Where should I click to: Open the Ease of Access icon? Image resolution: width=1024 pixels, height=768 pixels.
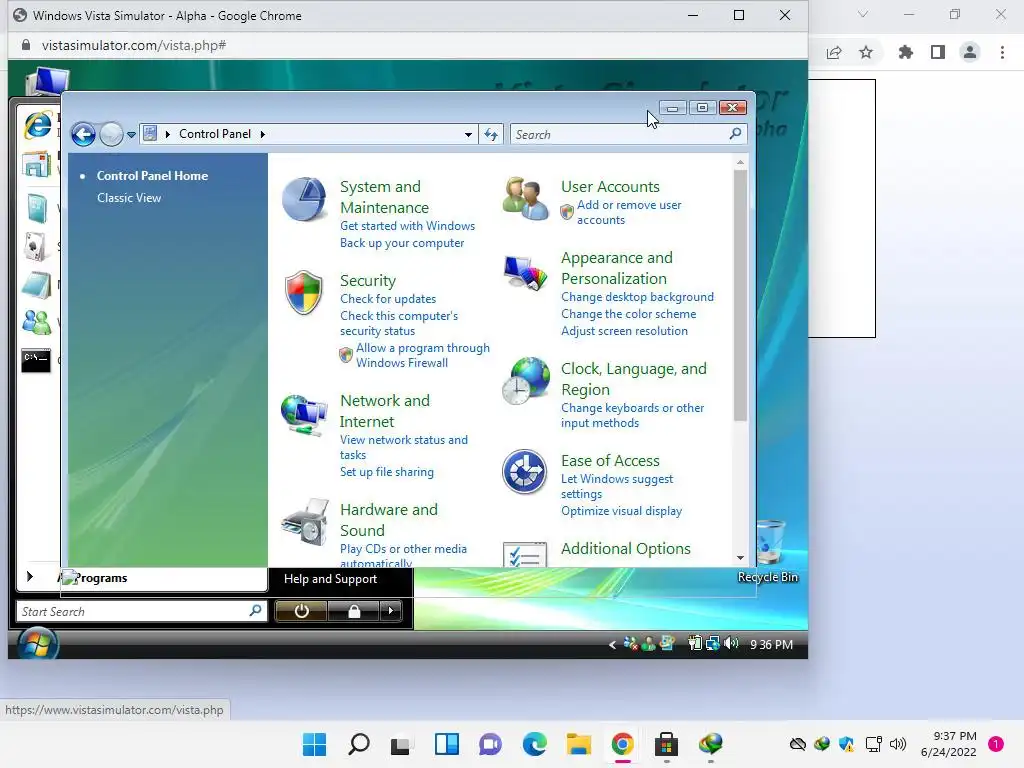coord(524,471)
